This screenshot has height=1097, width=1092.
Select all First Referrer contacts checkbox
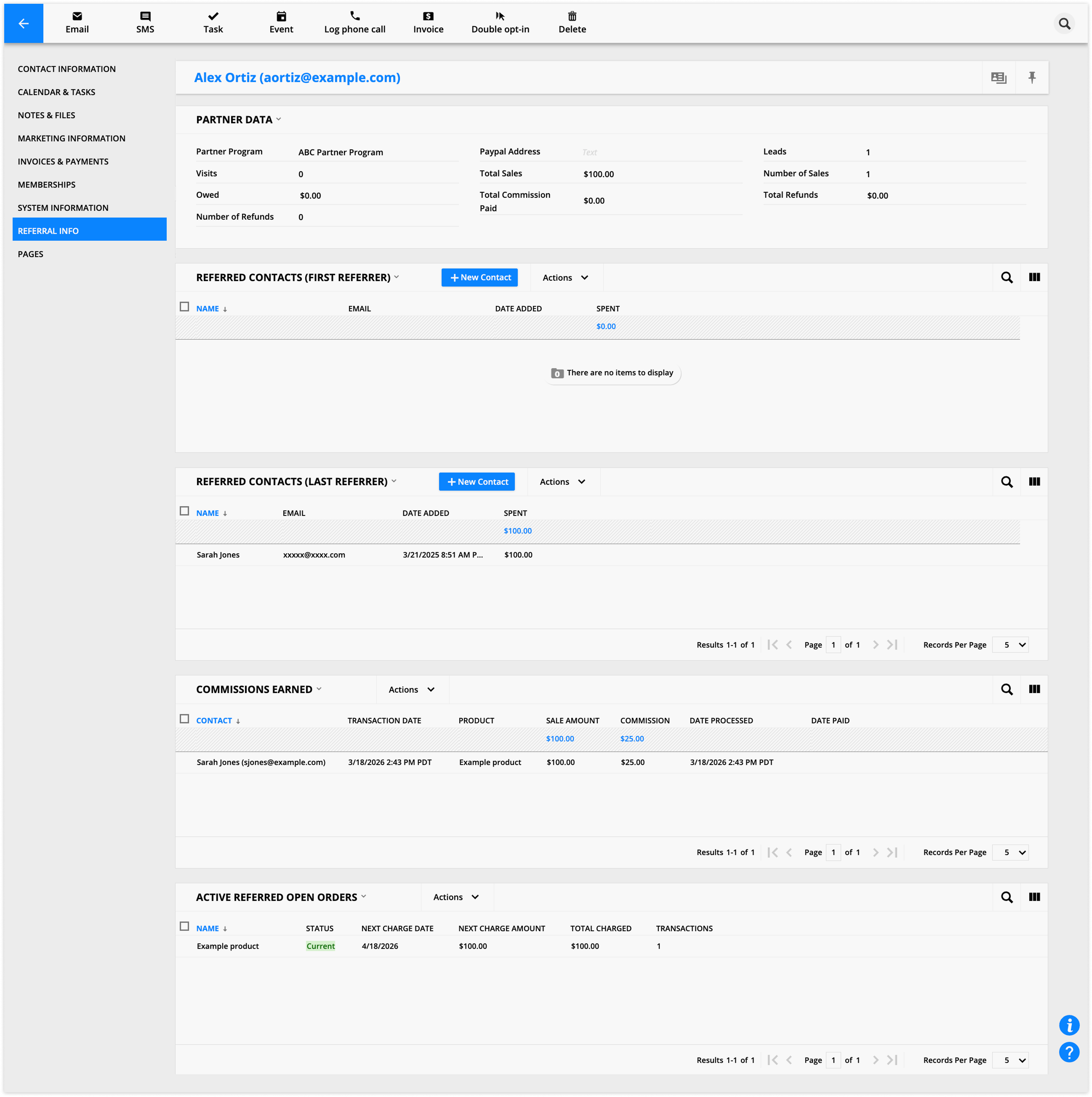pos(184,307)
